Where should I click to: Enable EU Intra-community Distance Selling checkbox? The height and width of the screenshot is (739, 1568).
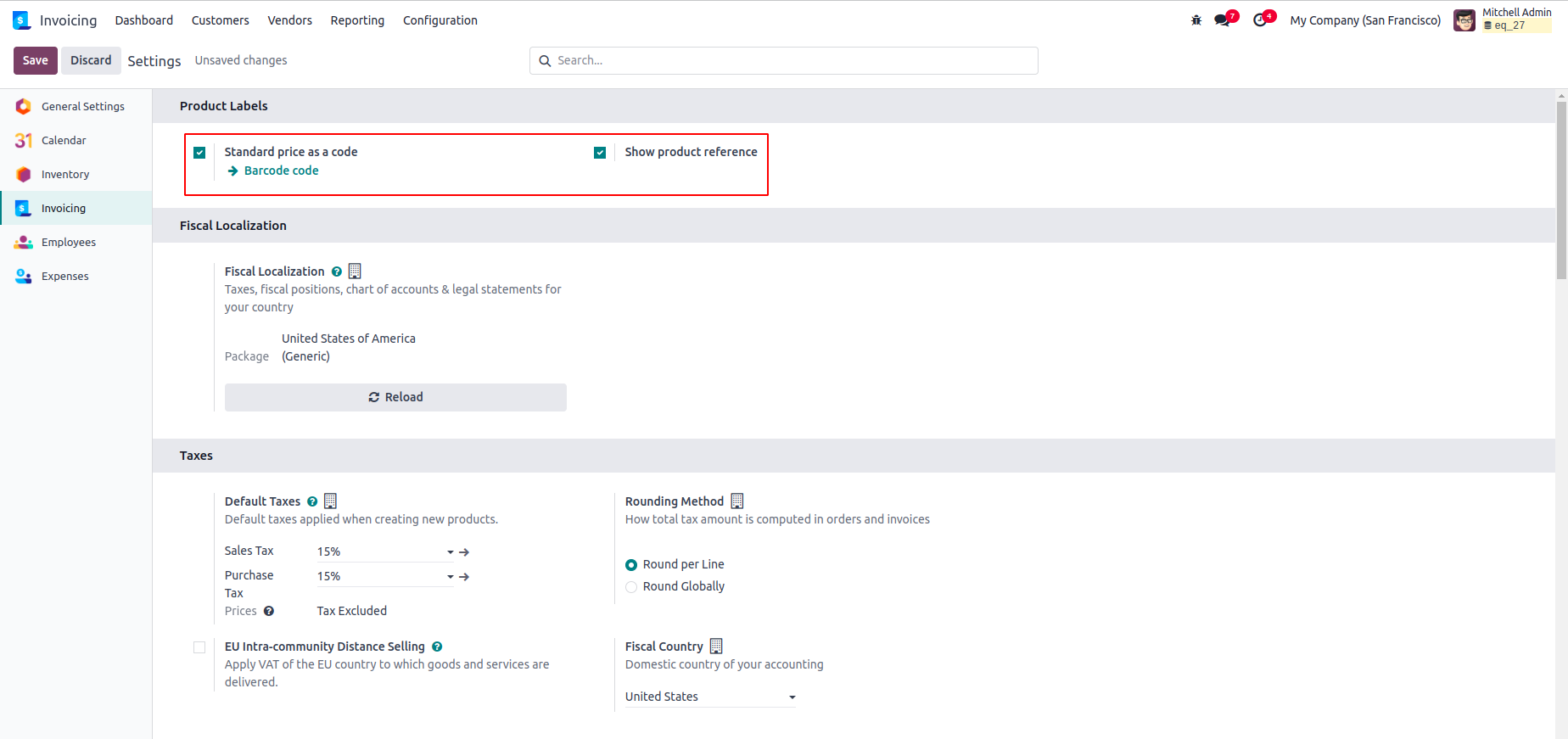pyautogui.click(x=199, y=647)
